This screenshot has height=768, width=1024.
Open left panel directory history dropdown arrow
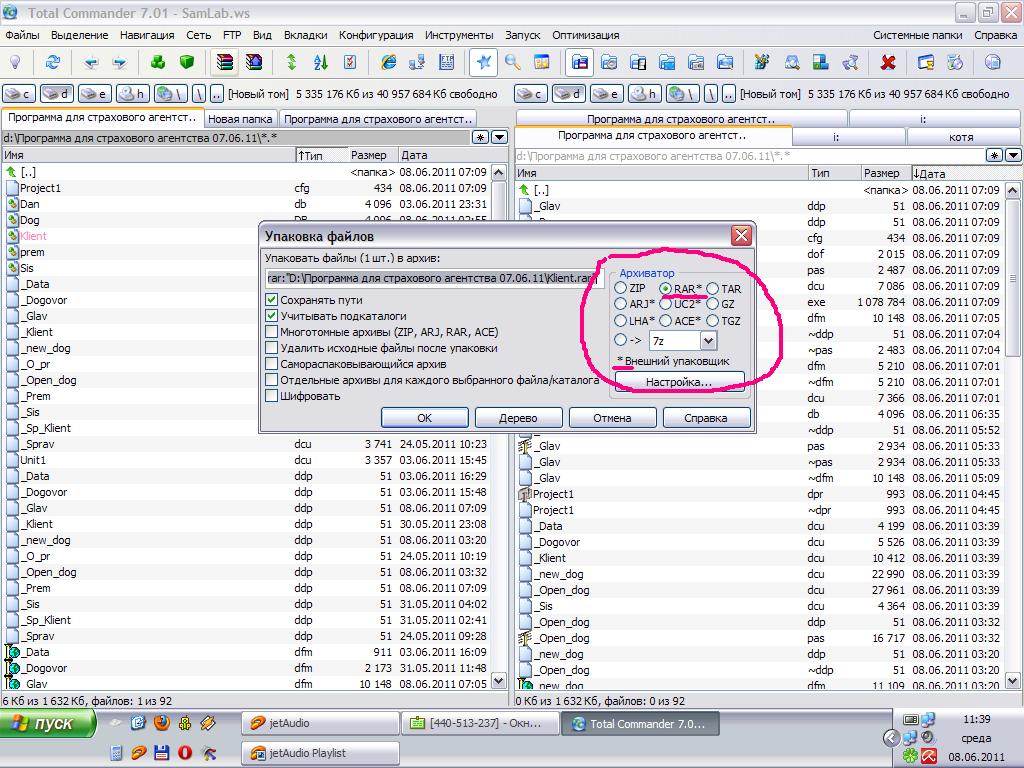click(500, 137)
